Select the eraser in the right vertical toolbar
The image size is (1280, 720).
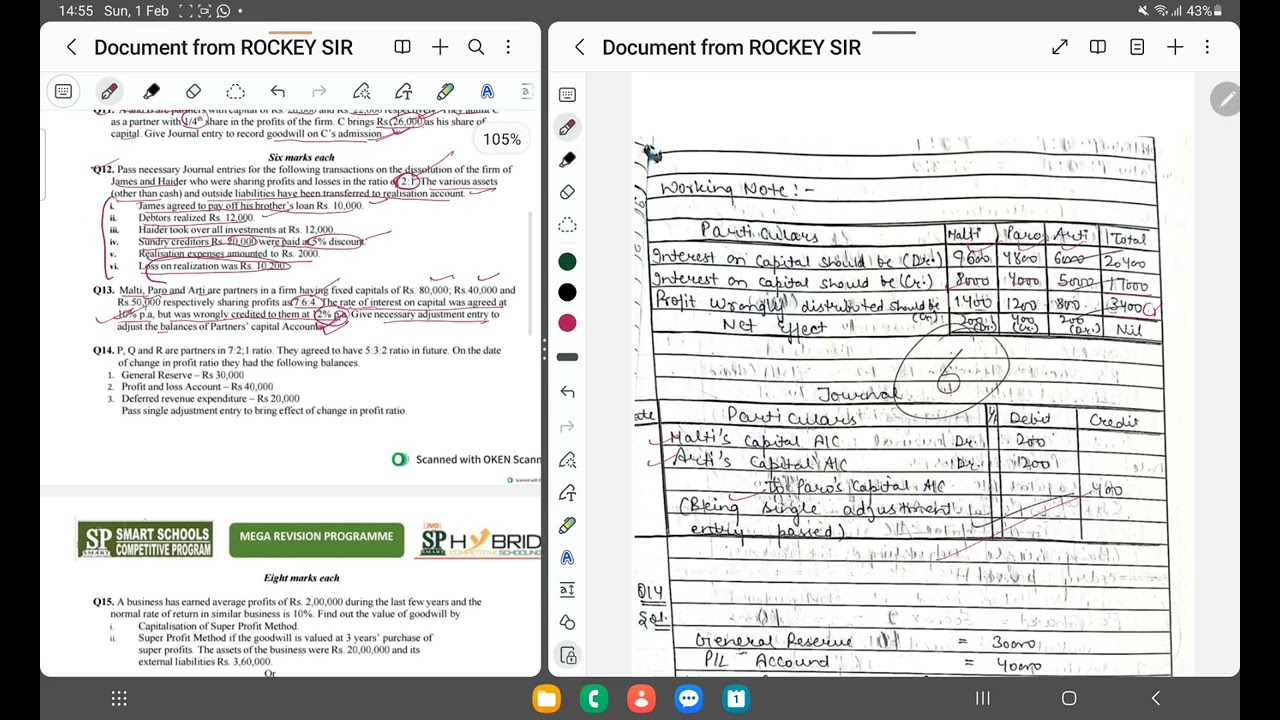click(567, 192)
